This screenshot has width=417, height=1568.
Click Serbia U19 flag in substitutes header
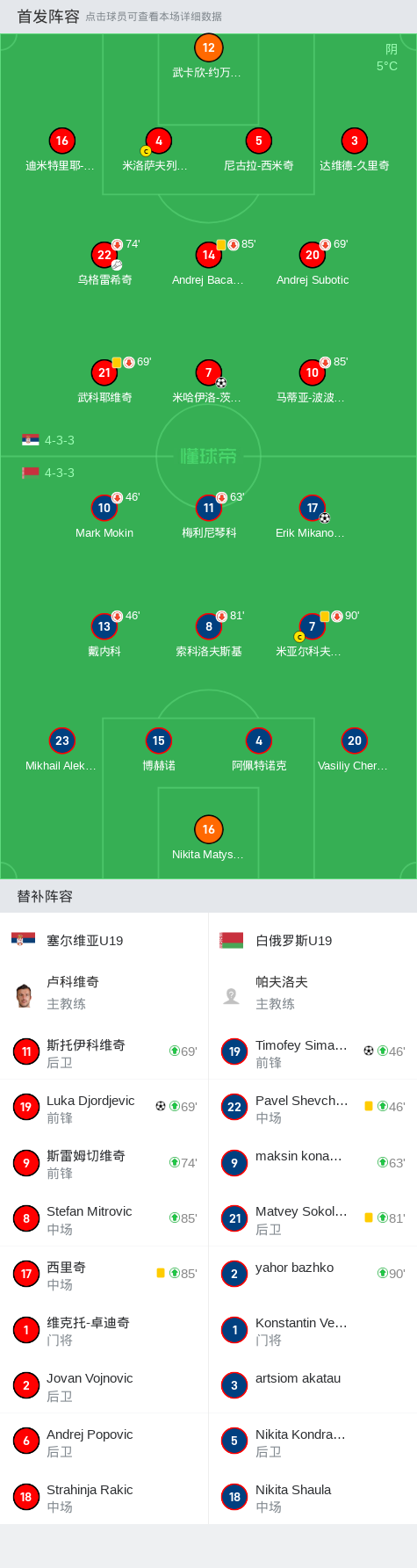[24, 940]
